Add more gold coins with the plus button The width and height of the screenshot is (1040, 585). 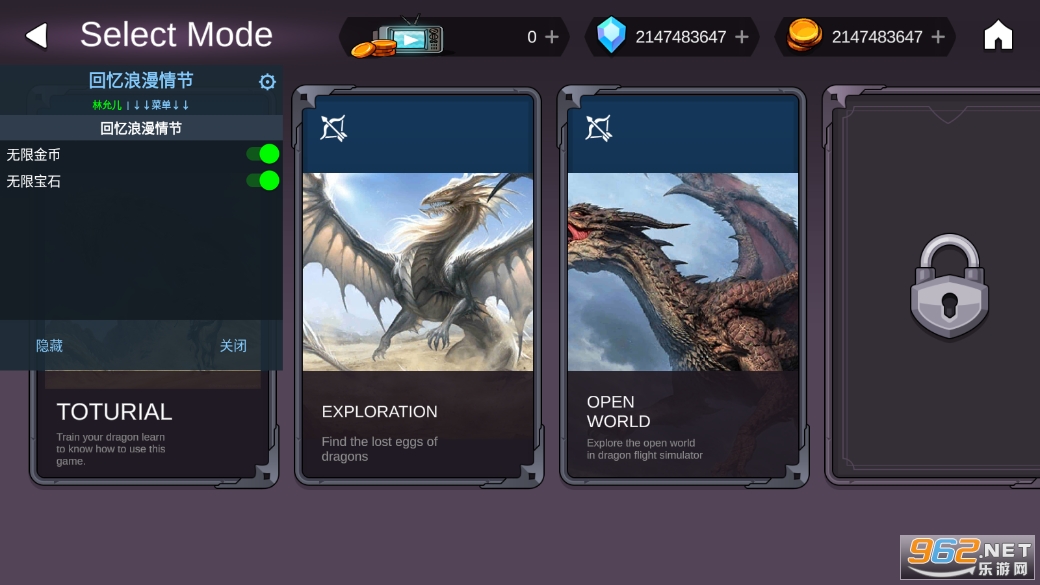point(938,37)
